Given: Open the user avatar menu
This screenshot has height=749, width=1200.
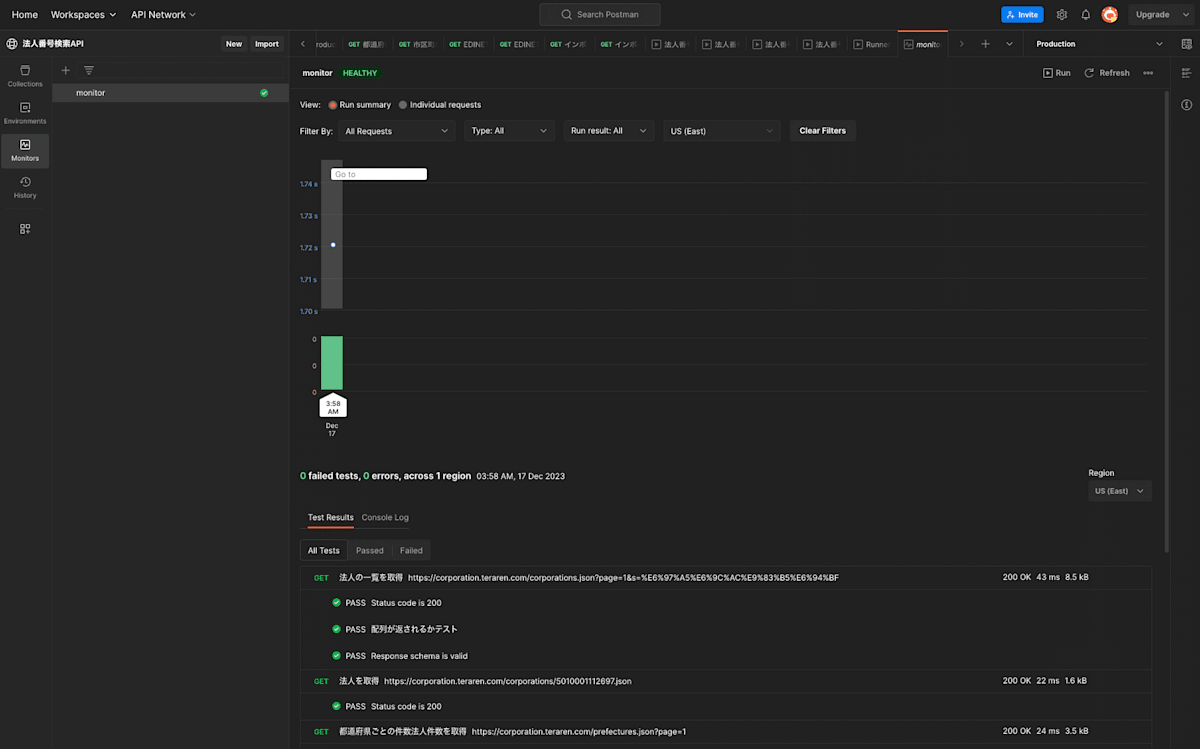Looking at the screenshot, I should pos(1110,15).
